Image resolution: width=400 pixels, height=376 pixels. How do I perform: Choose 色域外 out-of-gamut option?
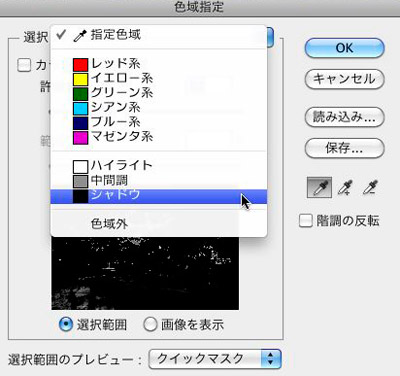click(159, 224)
